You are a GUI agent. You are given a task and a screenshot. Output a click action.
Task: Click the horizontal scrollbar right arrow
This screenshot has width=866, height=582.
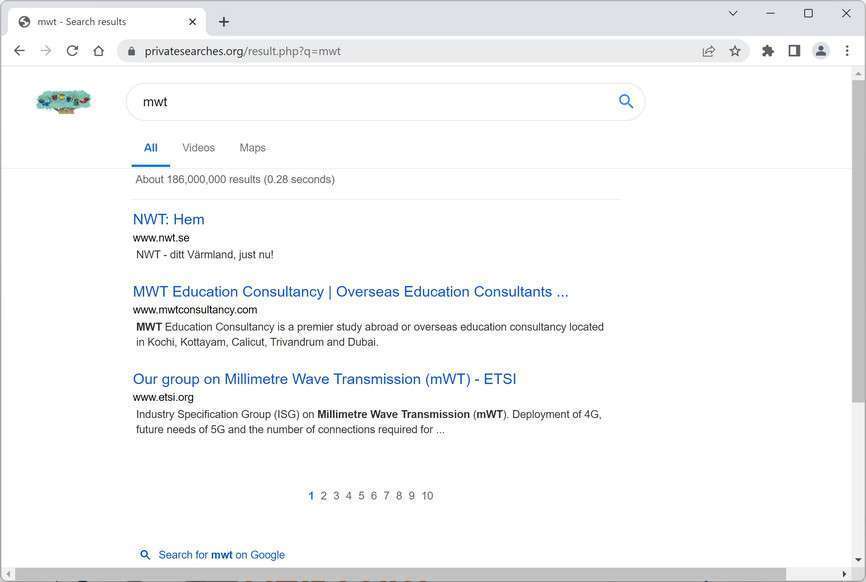click(844, 574)
